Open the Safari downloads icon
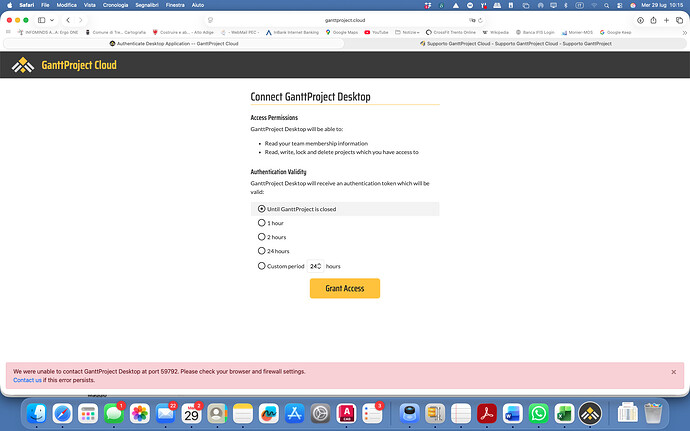This screenshot has width=690, height=431. click(x=640, y=20)
